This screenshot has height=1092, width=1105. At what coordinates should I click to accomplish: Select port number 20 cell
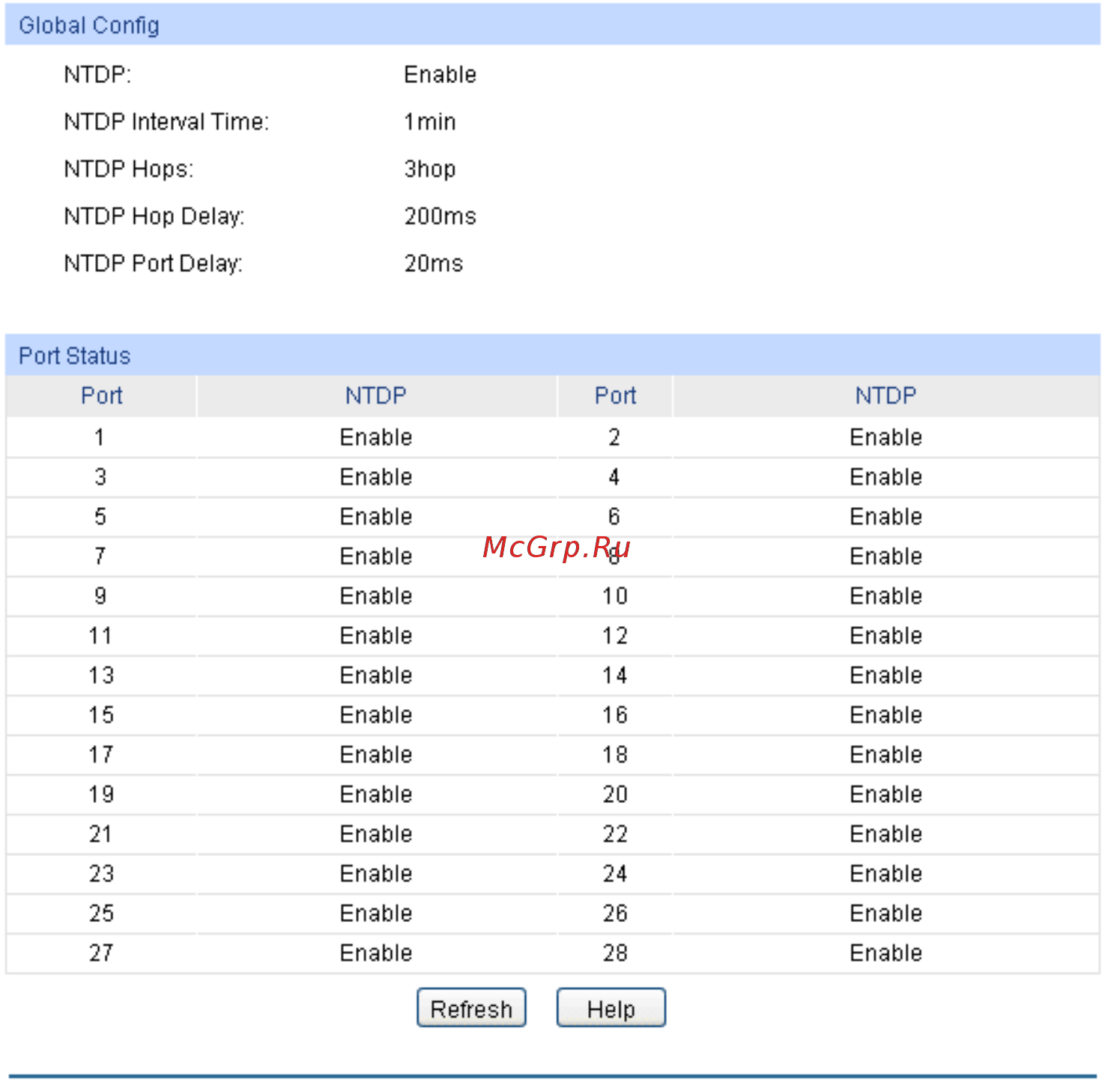(615, 794)
